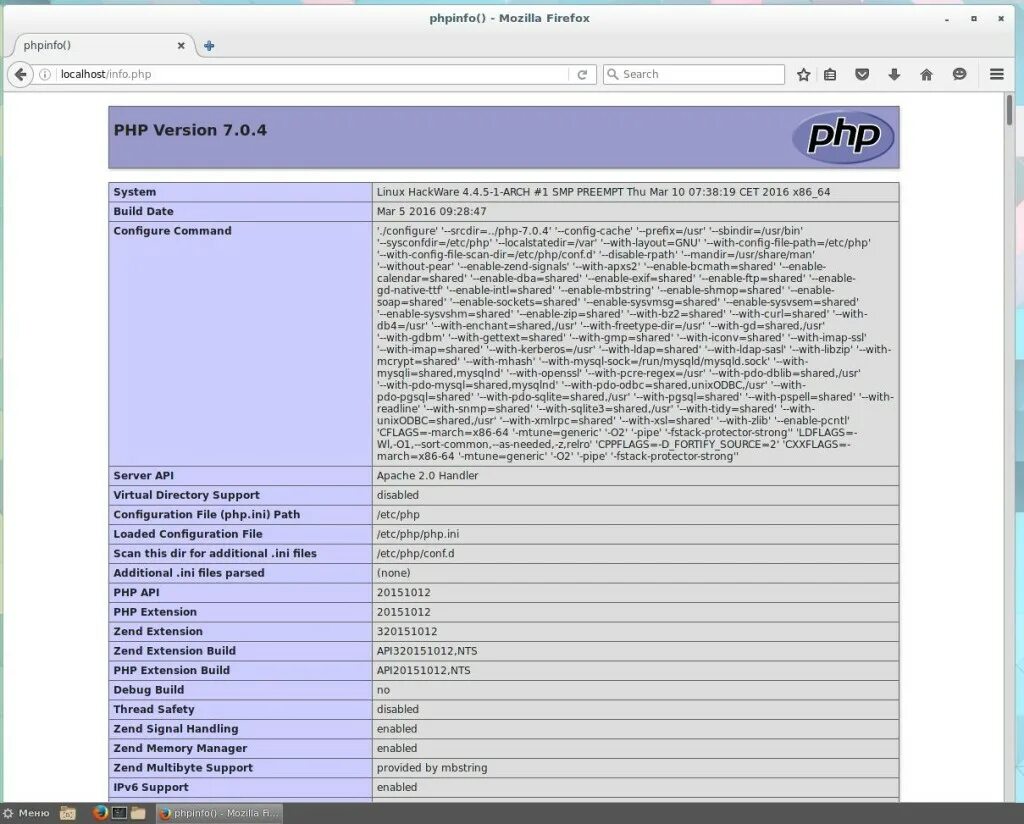Select the 'Zend Signal Handling' label
This screenshot has height=824, width=1024.
click(x=176, y=729)
